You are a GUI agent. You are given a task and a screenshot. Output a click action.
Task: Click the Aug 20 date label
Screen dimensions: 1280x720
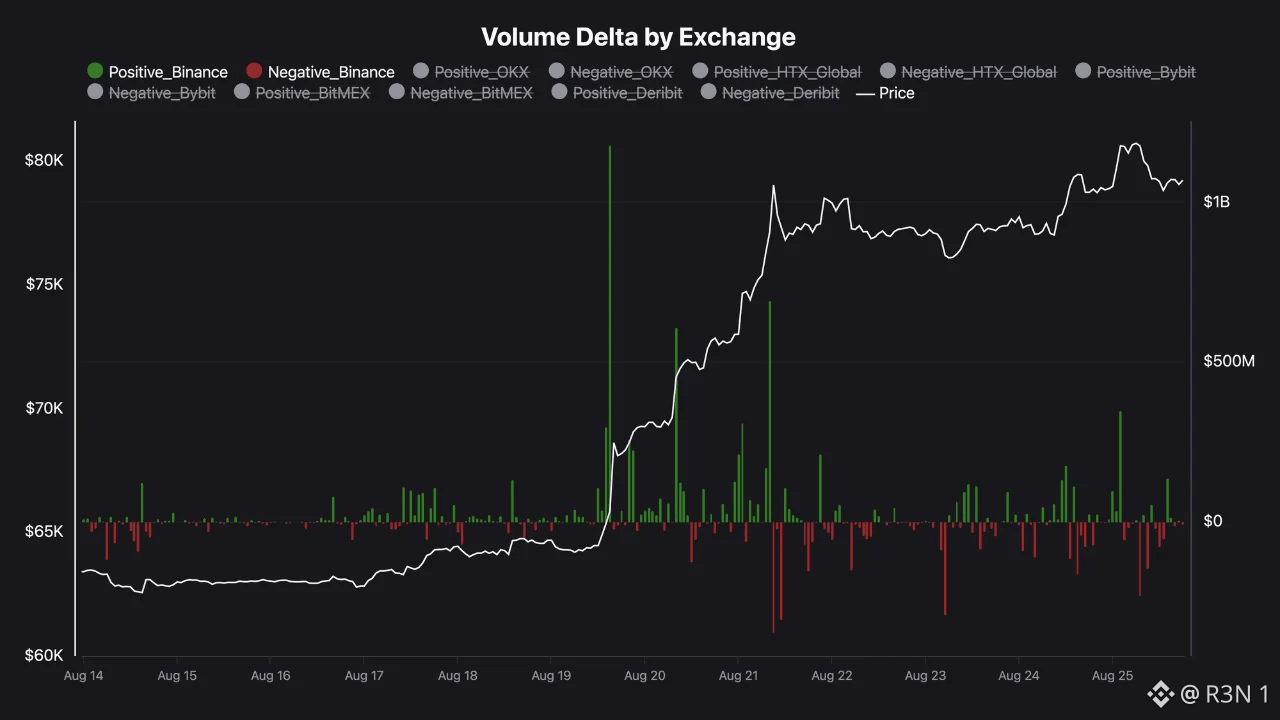pyautogui.click(x=645, y=676)
